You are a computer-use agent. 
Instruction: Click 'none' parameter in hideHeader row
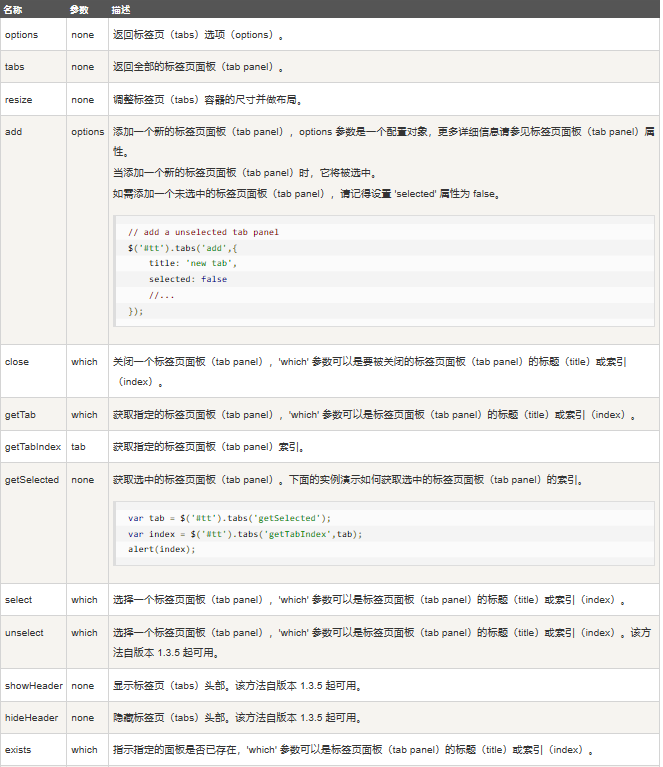coord(83,718)
